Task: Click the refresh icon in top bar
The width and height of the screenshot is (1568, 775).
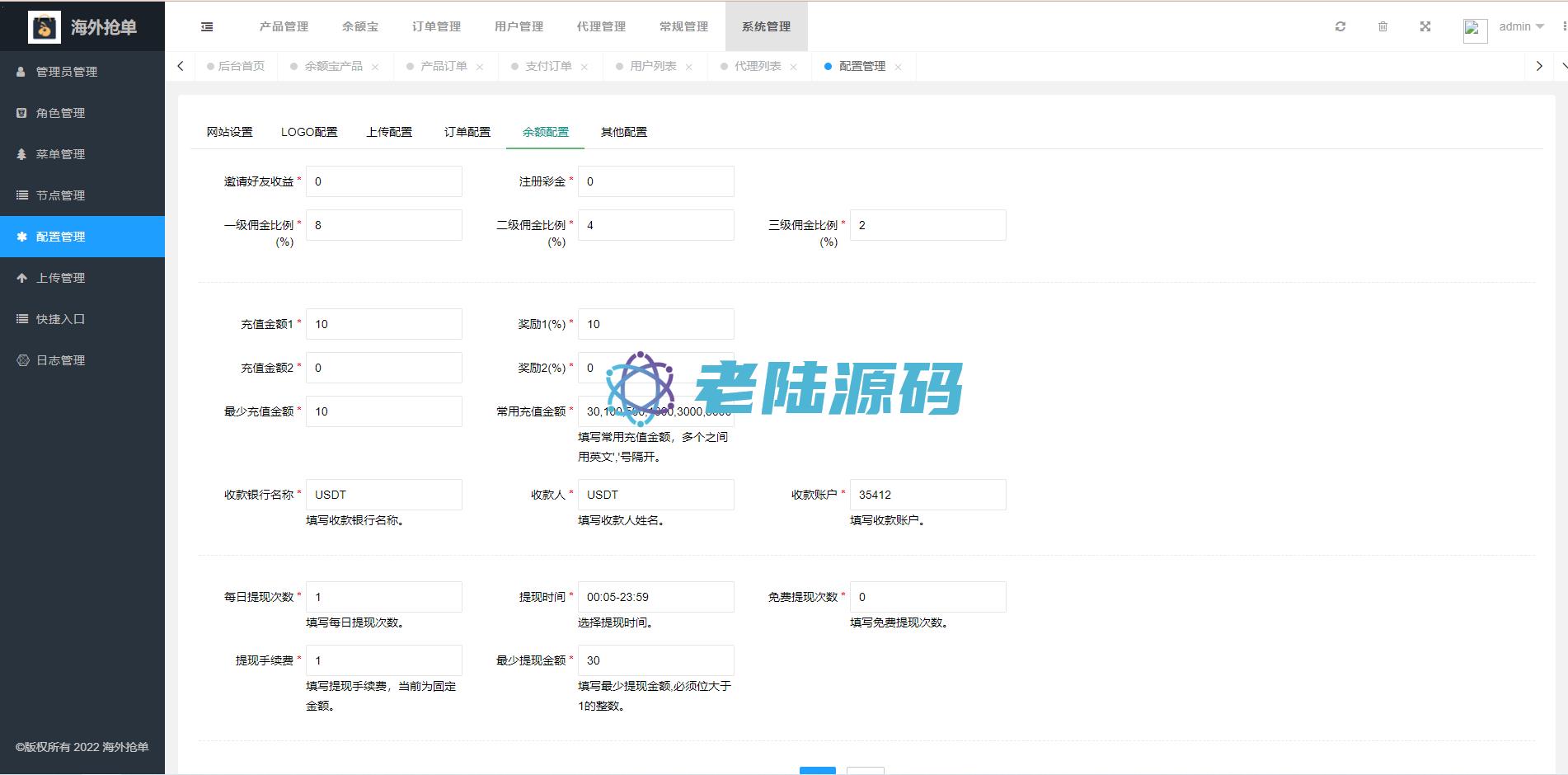Action: coord(1340,26)
